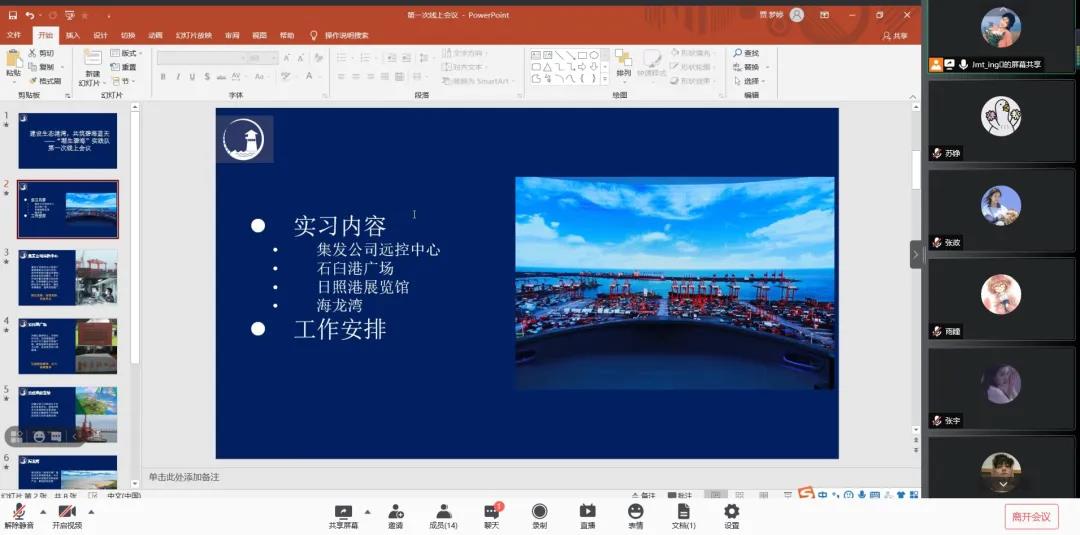
Task: Open the Emoji (表情) reactions icon
Action: tap(635, 513)
